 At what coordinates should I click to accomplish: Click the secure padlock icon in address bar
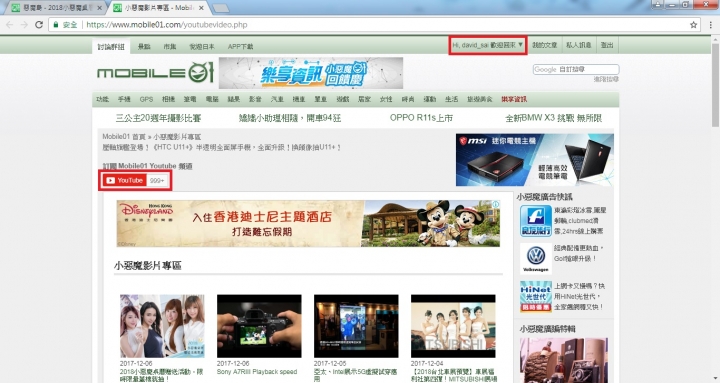point(56,25)
